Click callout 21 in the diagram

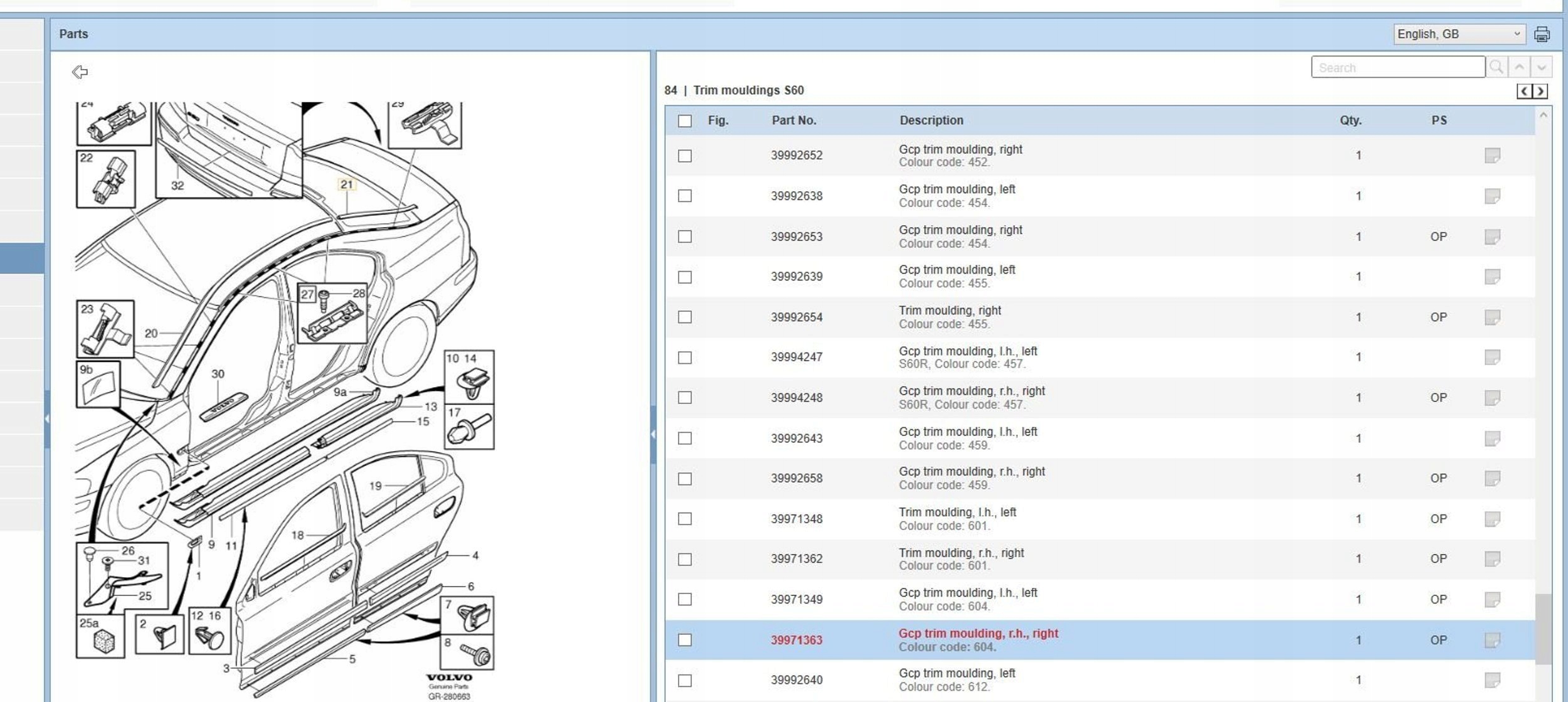point(347,184)
